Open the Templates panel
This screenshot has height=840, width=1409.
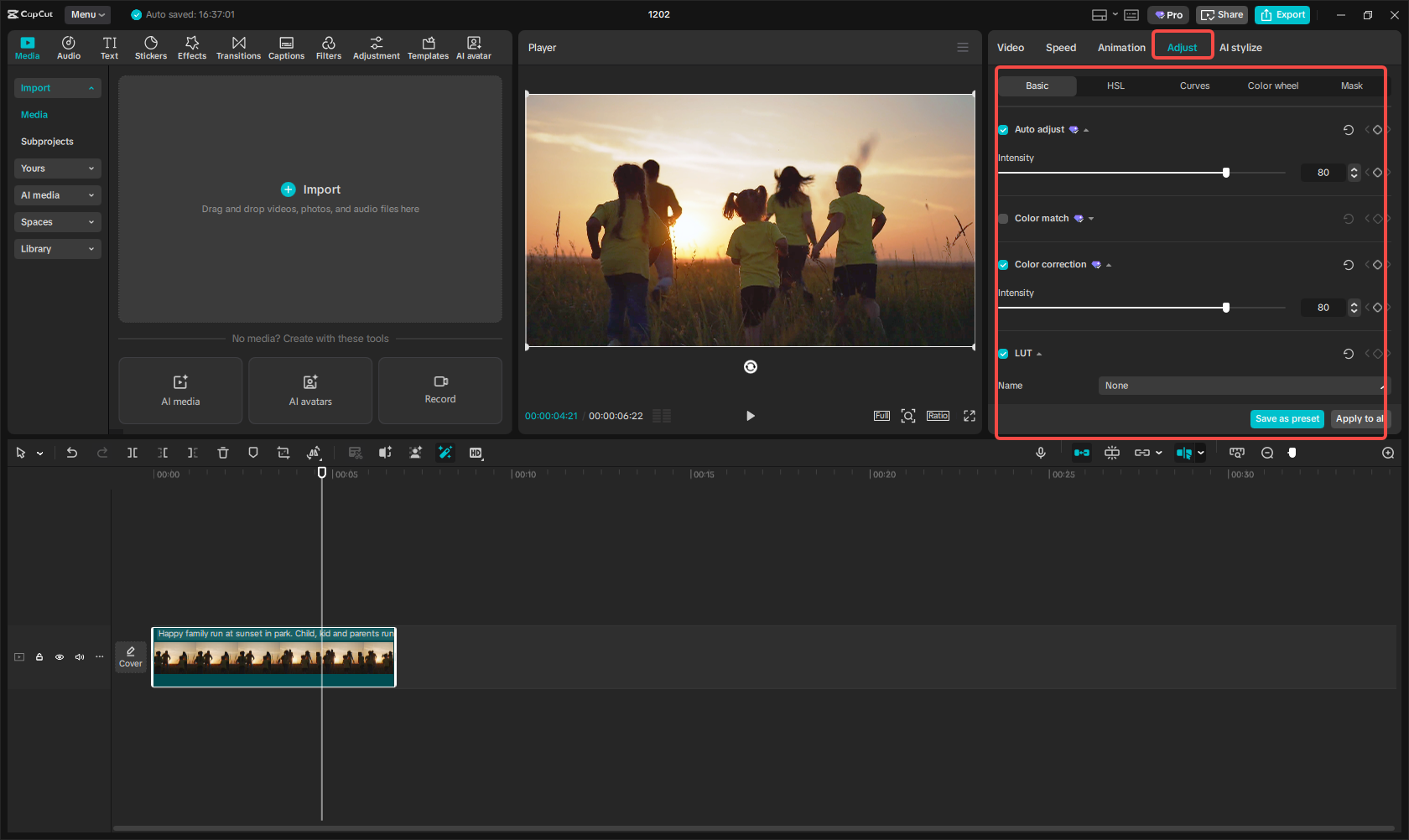point(428,47)
